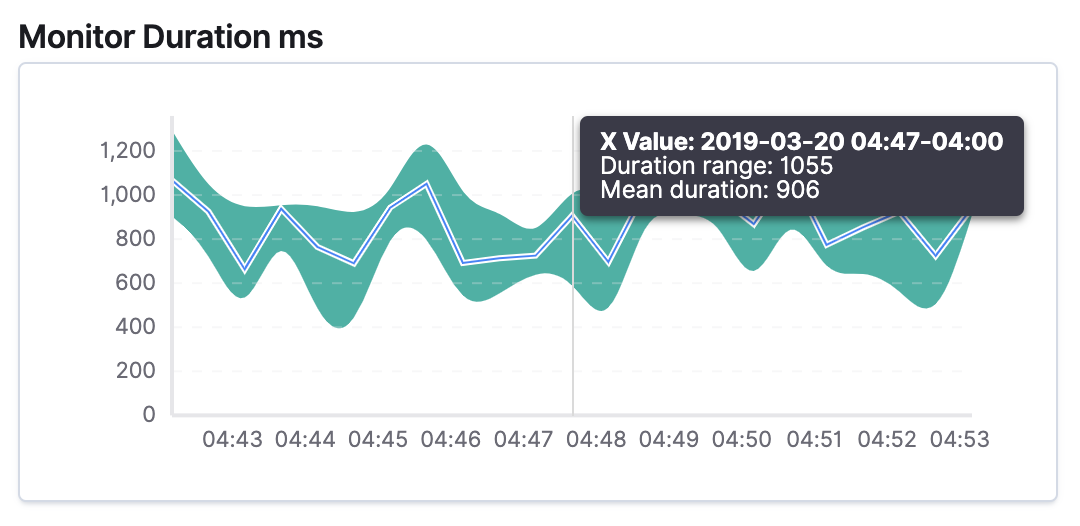The image size is (1080, 526).
Task: Select the 04:51 time label
Action: [x=815, y=440]
